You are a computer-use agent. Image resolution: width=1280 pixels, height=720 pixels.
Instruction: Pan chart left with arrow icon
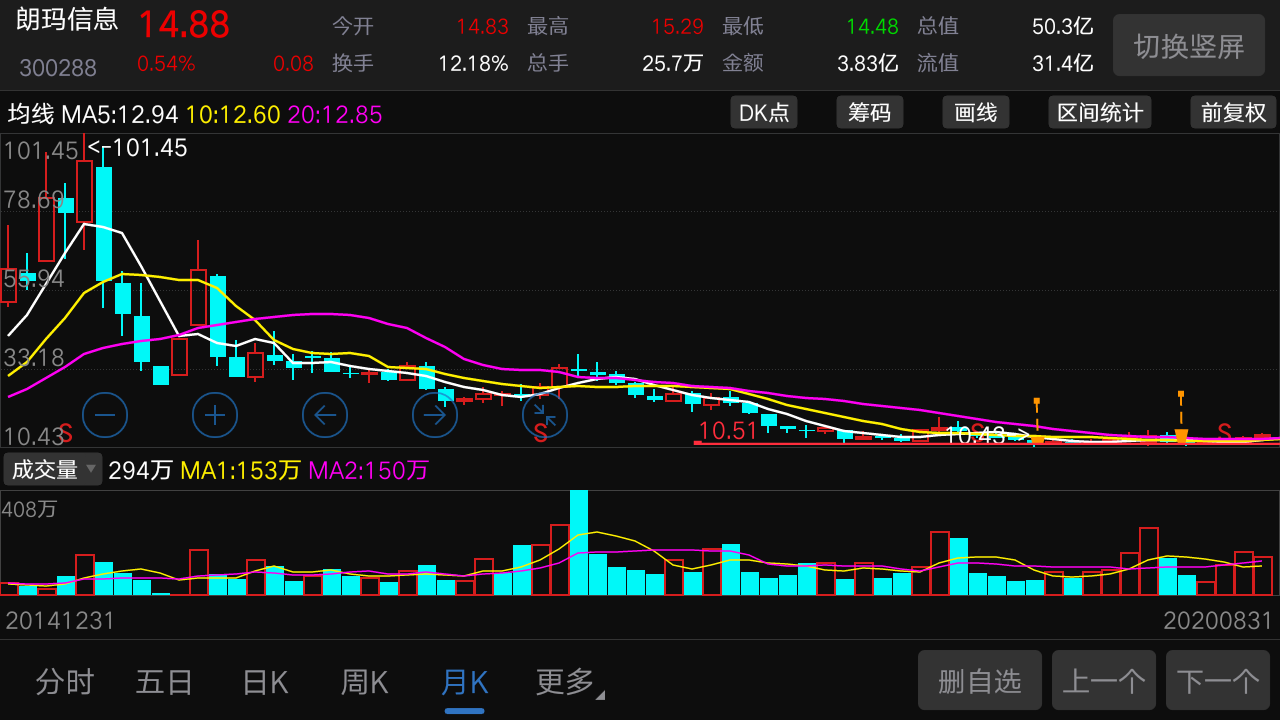325,414
